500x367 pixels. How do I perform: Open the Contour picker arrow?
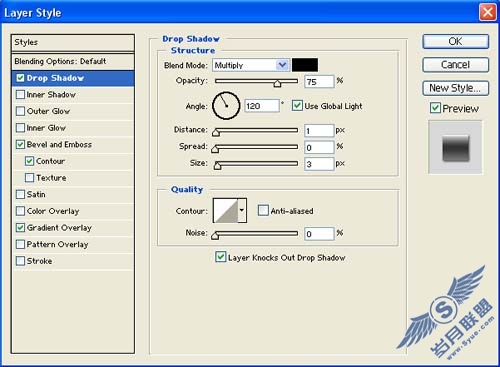[242, 210]
